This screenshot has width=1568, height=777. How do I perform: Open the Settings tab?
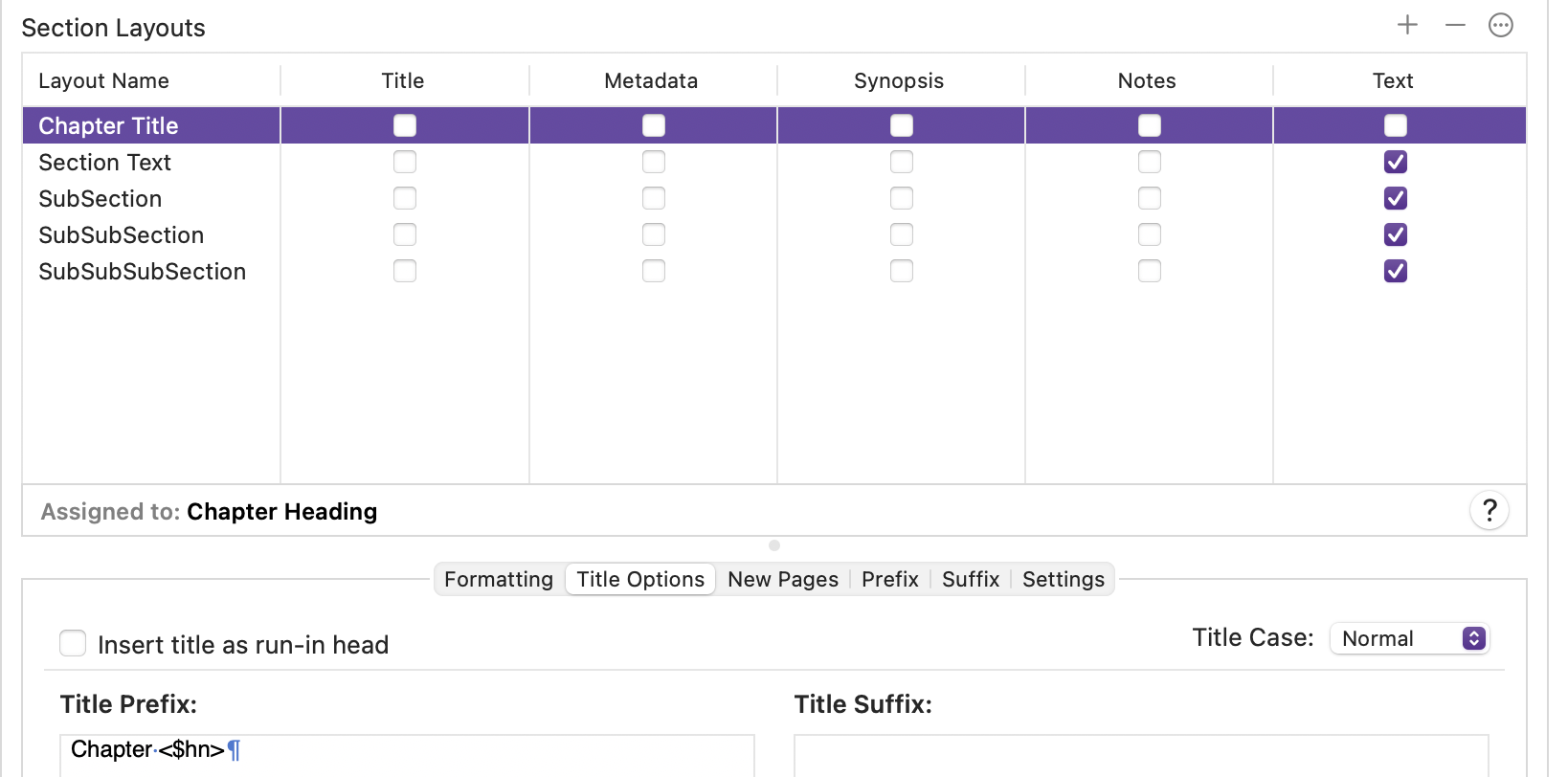(x=1064, y=579)
